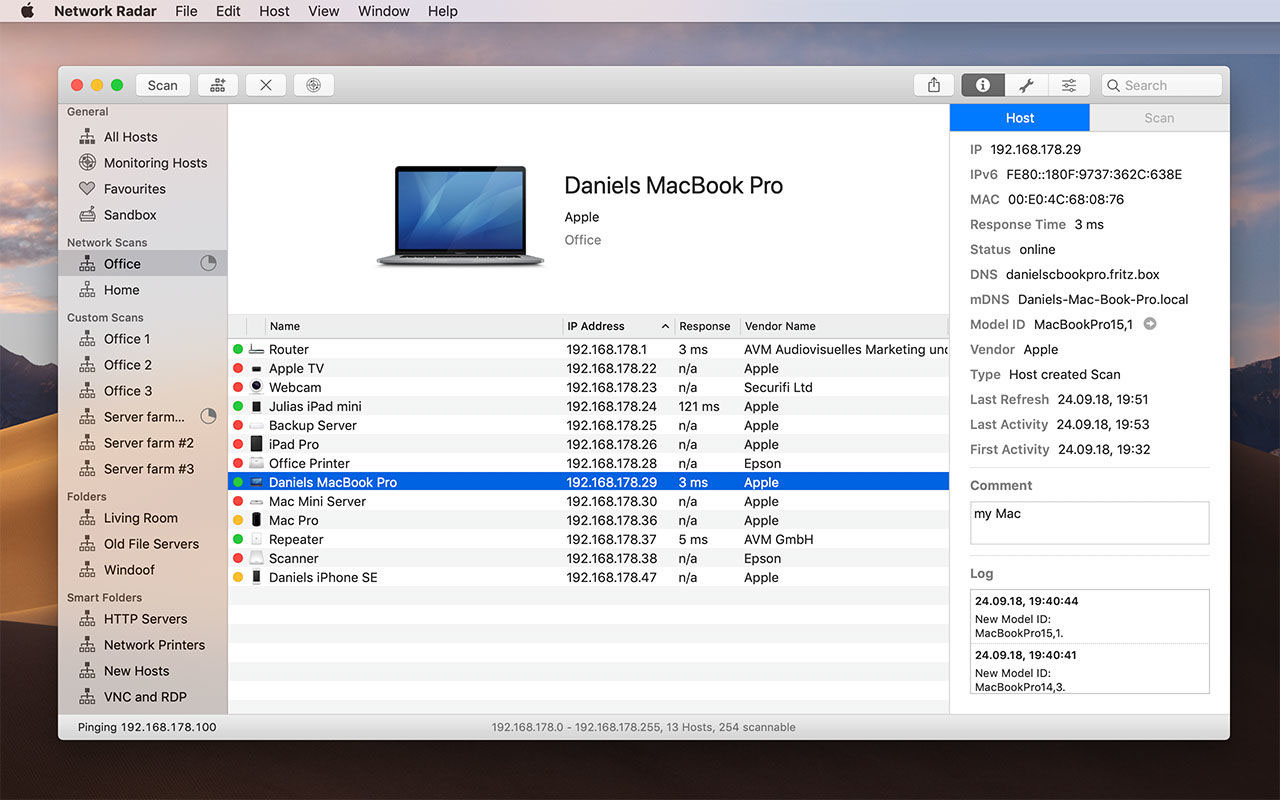Click the Network Radar app menu
The height and width of the screenshot is (800, 1280).
[106, 11]
